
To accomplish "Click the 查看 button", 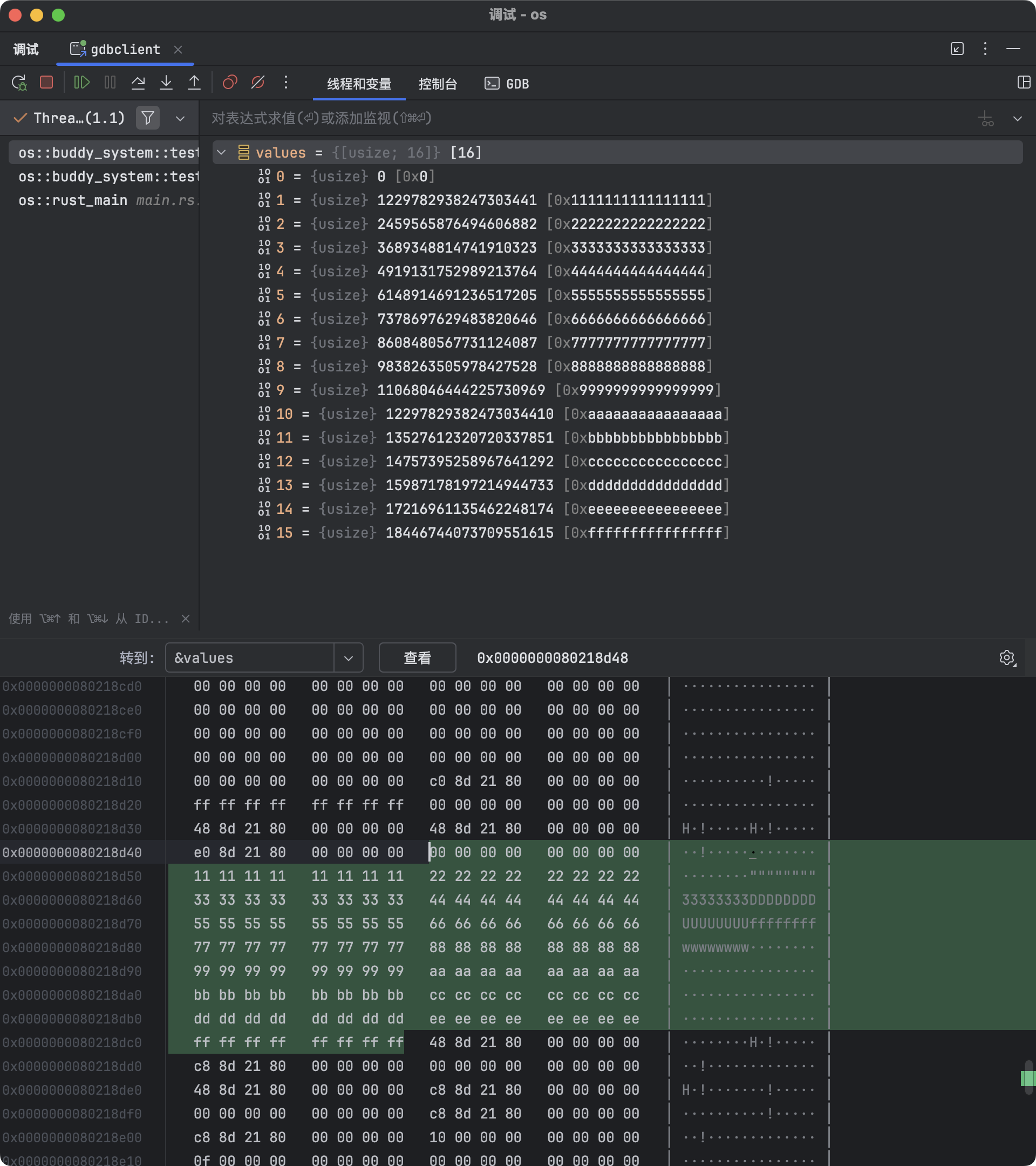I will [417, 657].
